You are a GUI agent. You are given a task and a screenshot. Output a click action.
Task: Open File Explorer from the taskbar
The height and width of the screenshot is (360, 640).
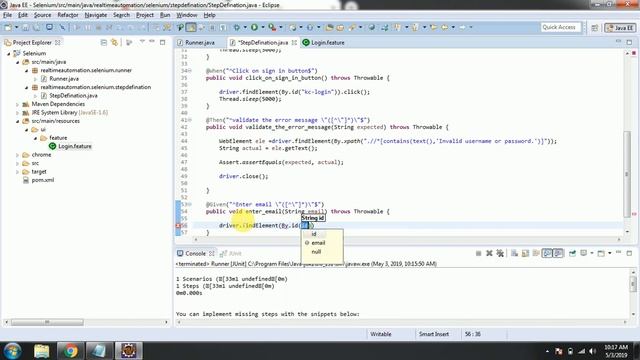pyautogui.click(x=42, y=351)
